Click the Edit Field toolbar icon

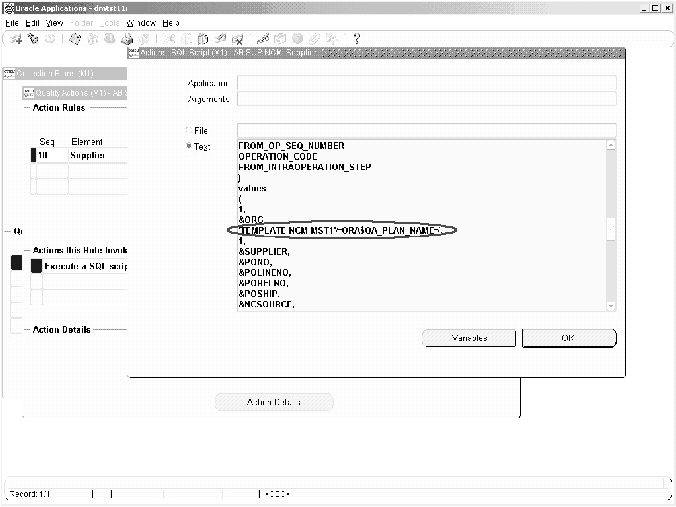263,39
